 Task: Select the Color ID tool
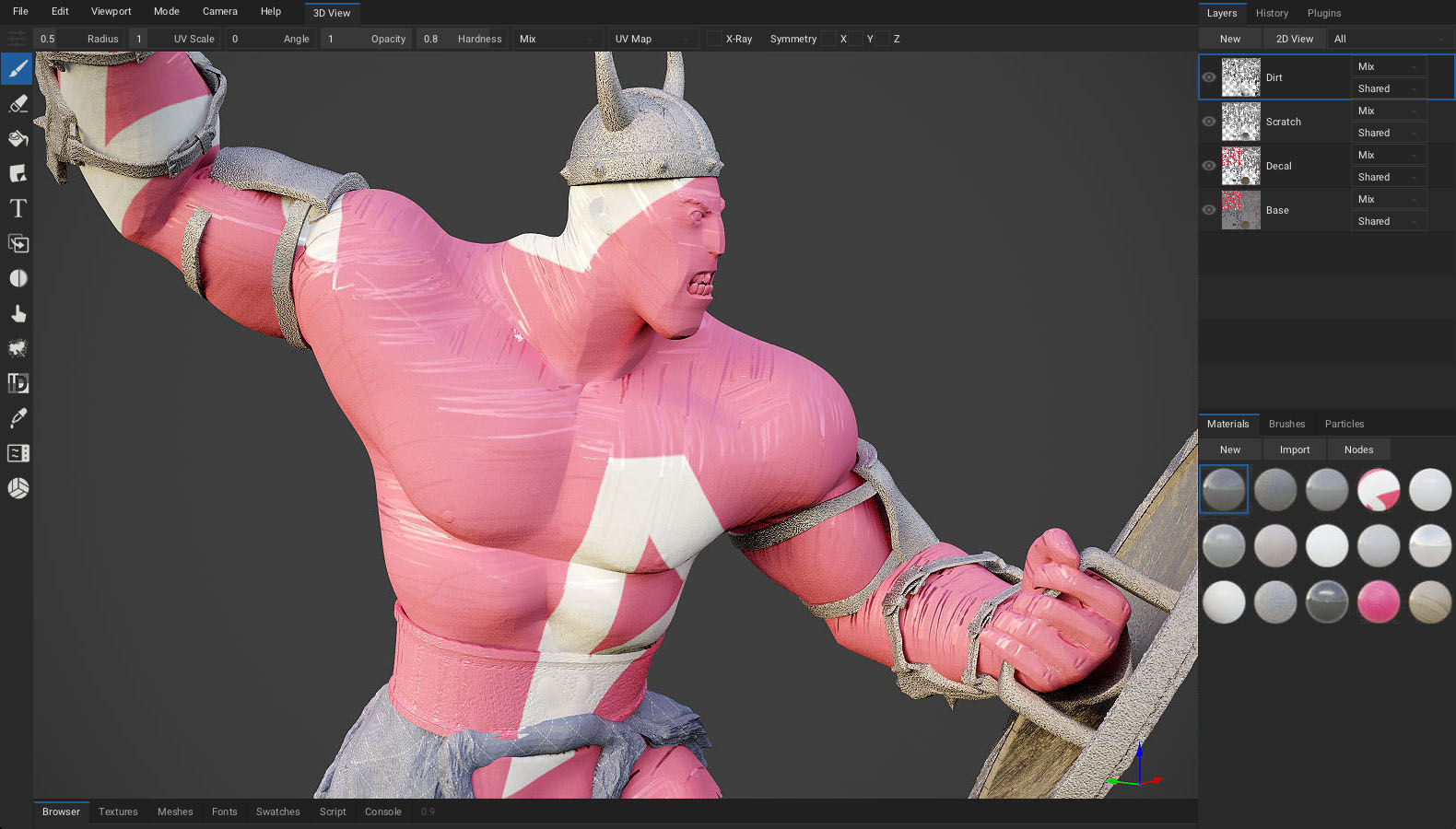(x=18, y=383)
